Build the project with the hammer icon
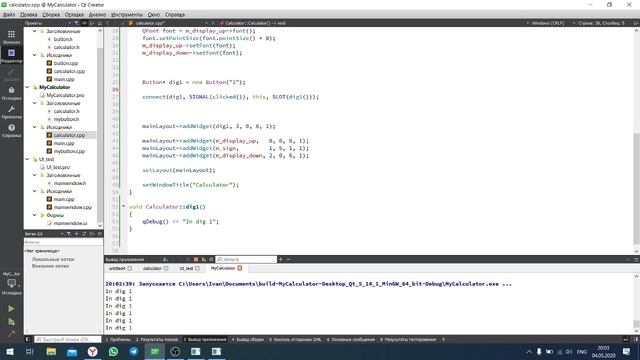This screenshot has width=640, height=360. pyautogui.click(x=11, y=333)
